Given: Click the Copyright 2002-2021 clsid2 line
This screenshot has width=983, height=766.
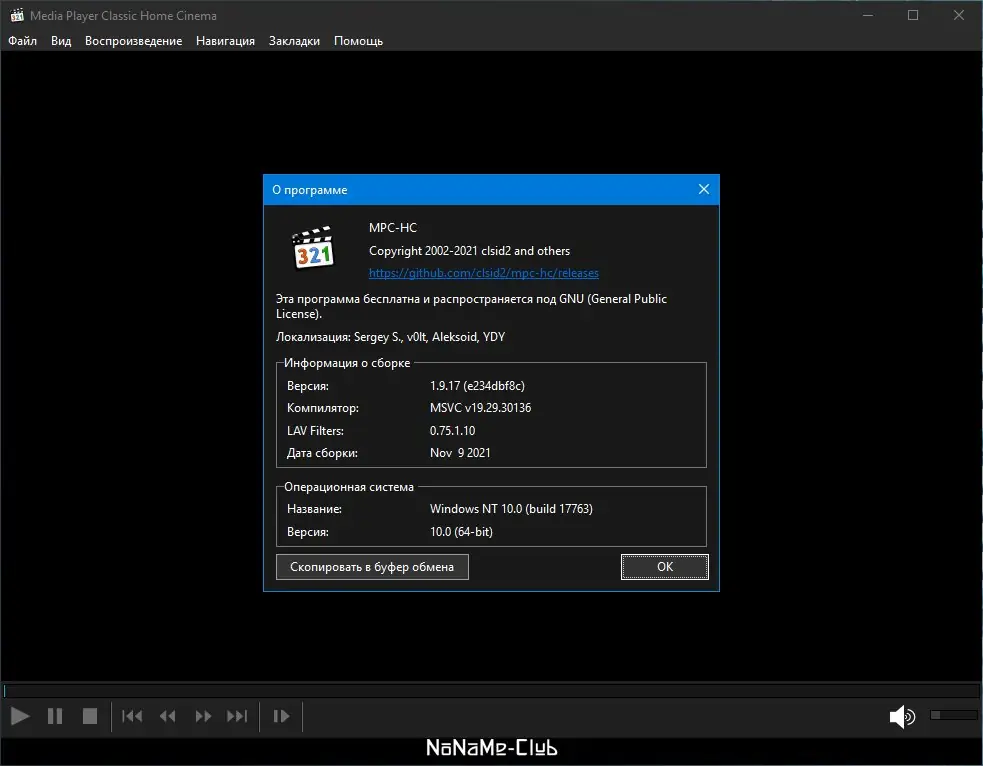Looking at the screenshot, I should 469,251.
